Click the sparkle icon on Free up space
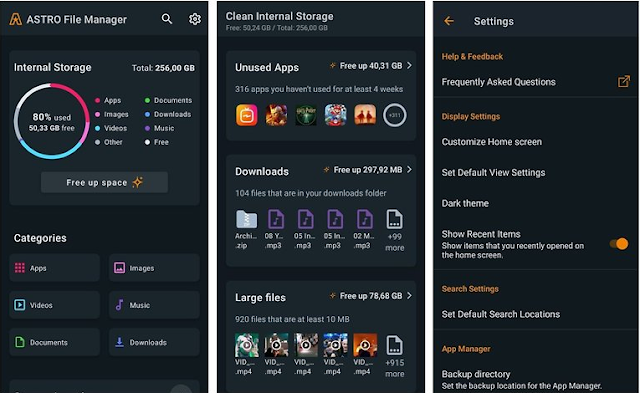This screenshot has width=640, height=393. (138, 182)
